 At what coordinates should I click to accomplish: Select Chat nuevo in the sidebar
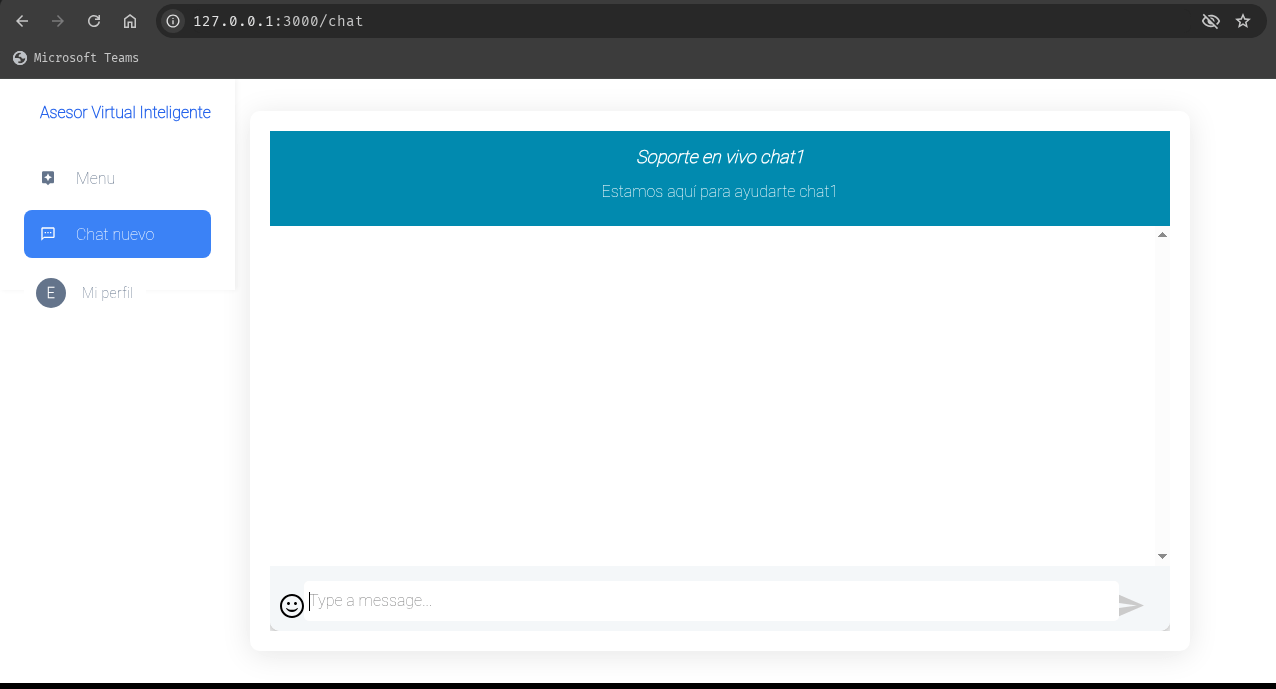[115, 234]
